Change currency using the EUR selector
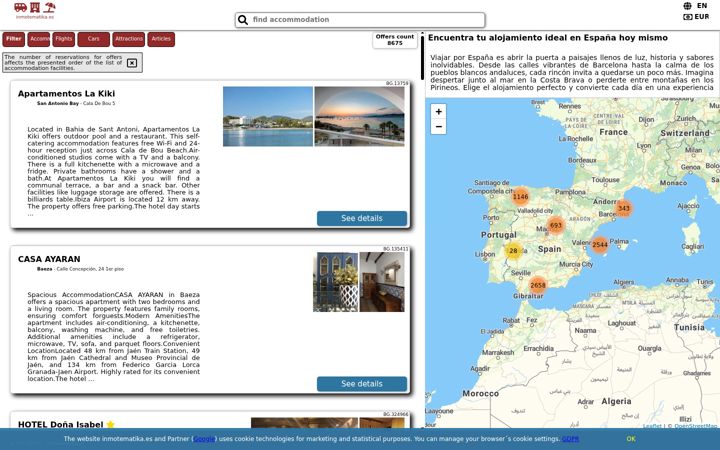Screen dimensions: 720x450 click(702, 17)
